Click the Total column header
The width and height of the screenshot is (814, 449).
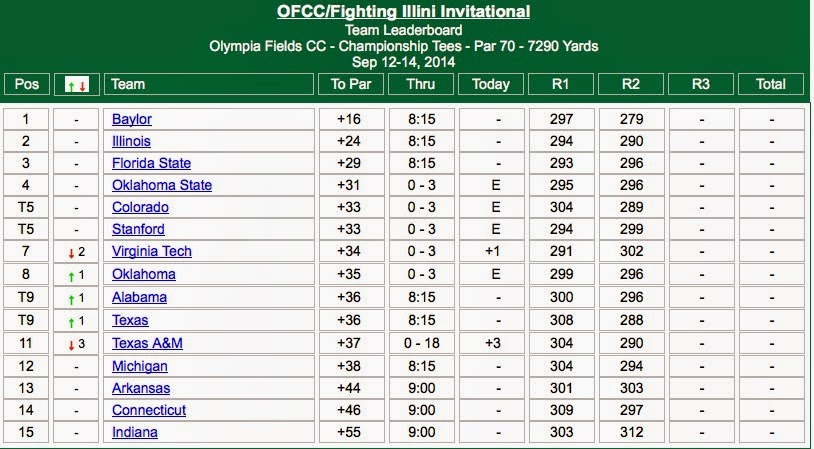771,84
